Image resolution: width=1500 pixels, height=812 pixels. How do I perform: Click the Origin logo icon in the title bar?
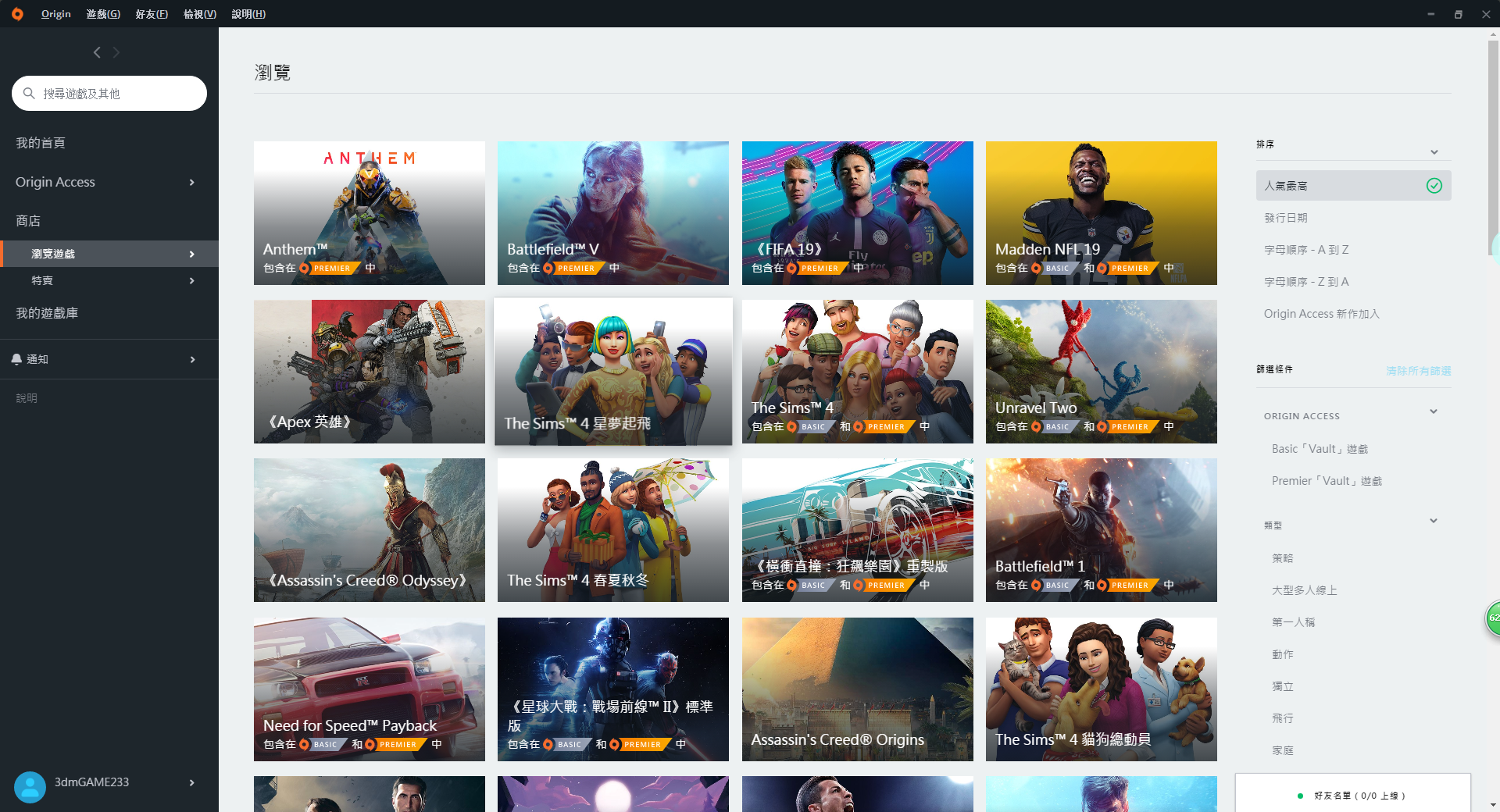click(x=17, y=13)
